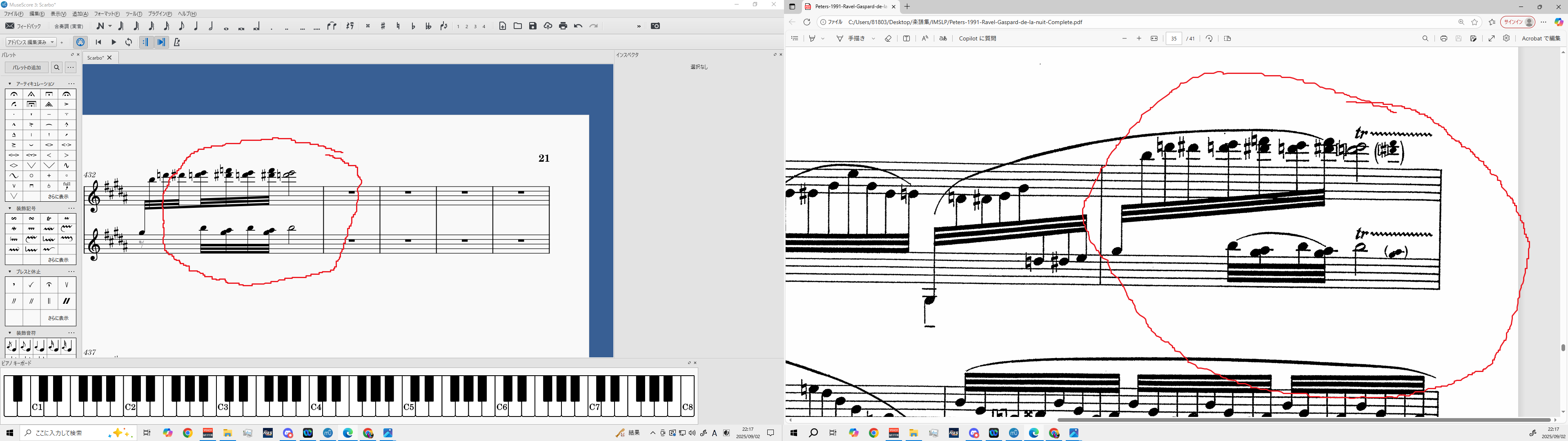Print the MuseScore score
Image resolution: width=1568 pixels, height=441 pixels.
coord(563,26)
